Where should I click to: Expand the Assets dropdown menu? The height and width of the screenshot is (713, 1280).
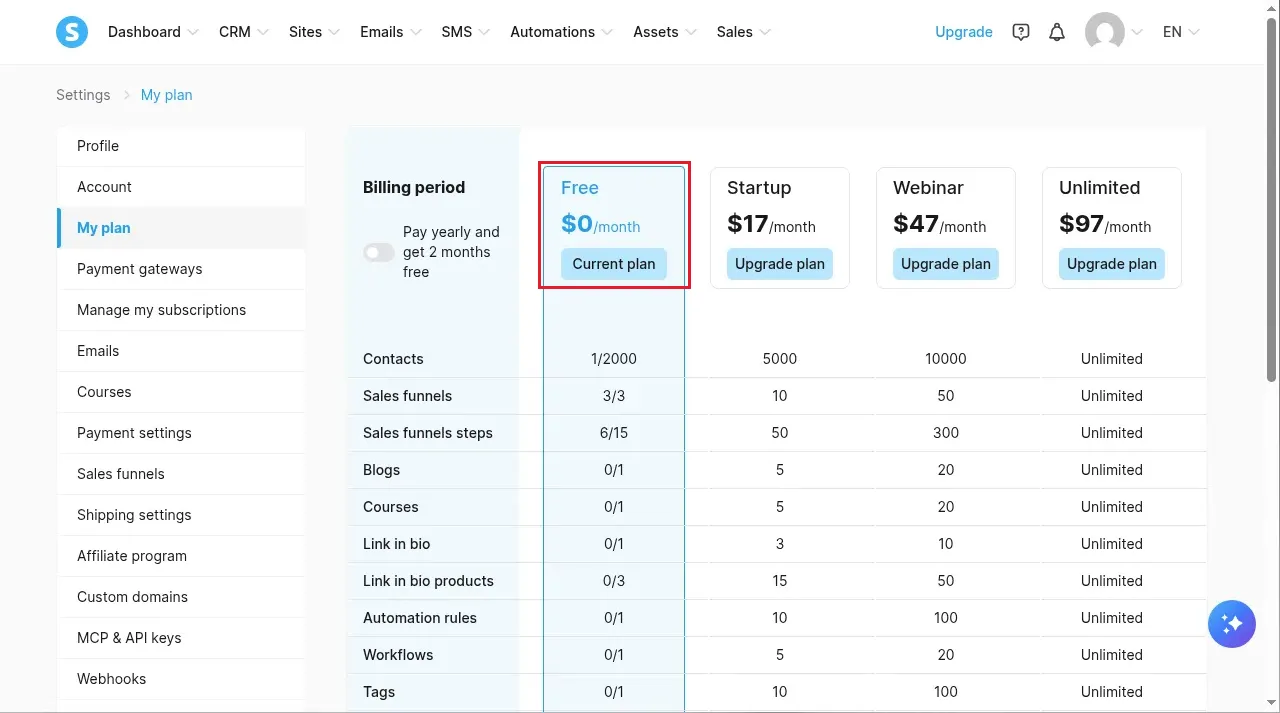[665, 32]
